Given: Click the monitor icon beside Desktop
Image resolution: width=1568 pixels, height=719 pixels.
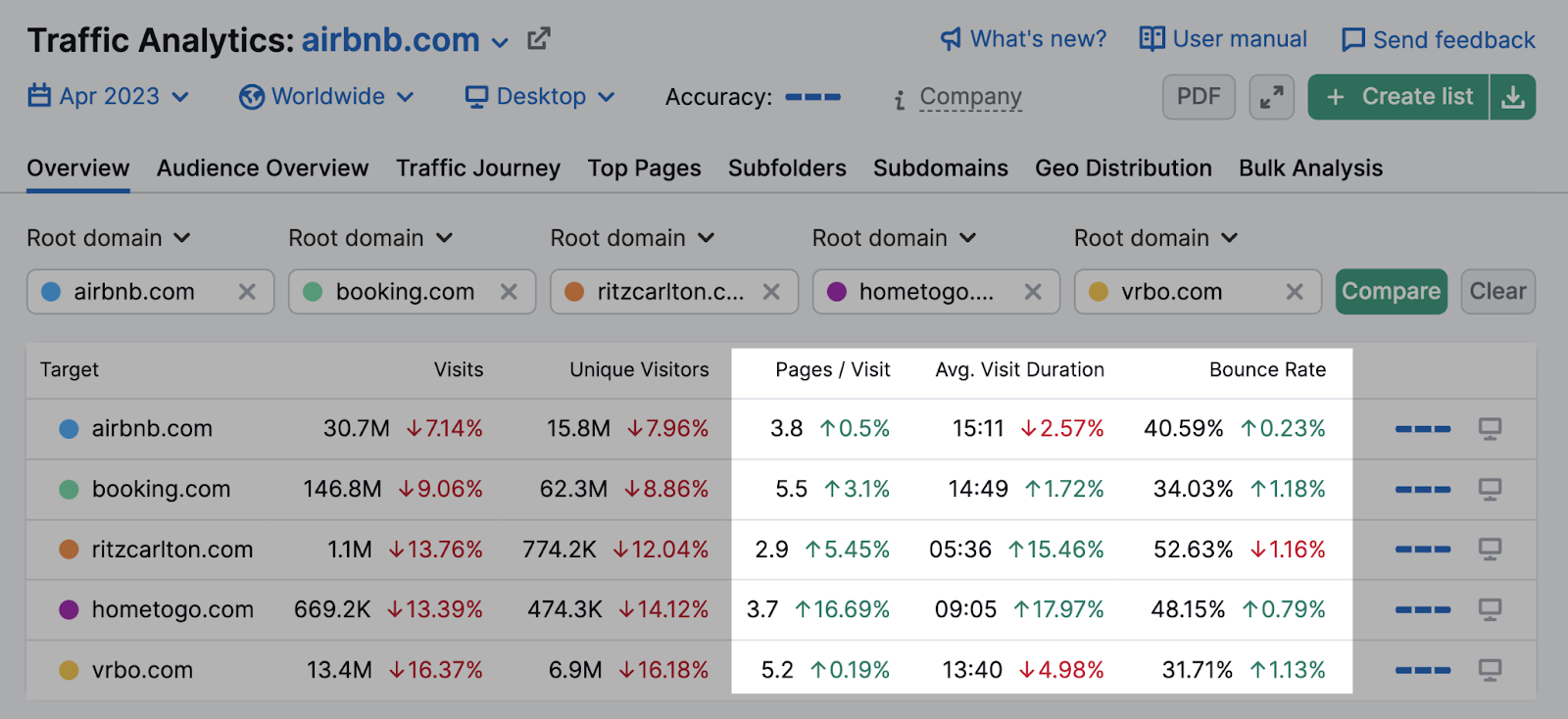Looking at the screenshot, I should click(477, 97).
